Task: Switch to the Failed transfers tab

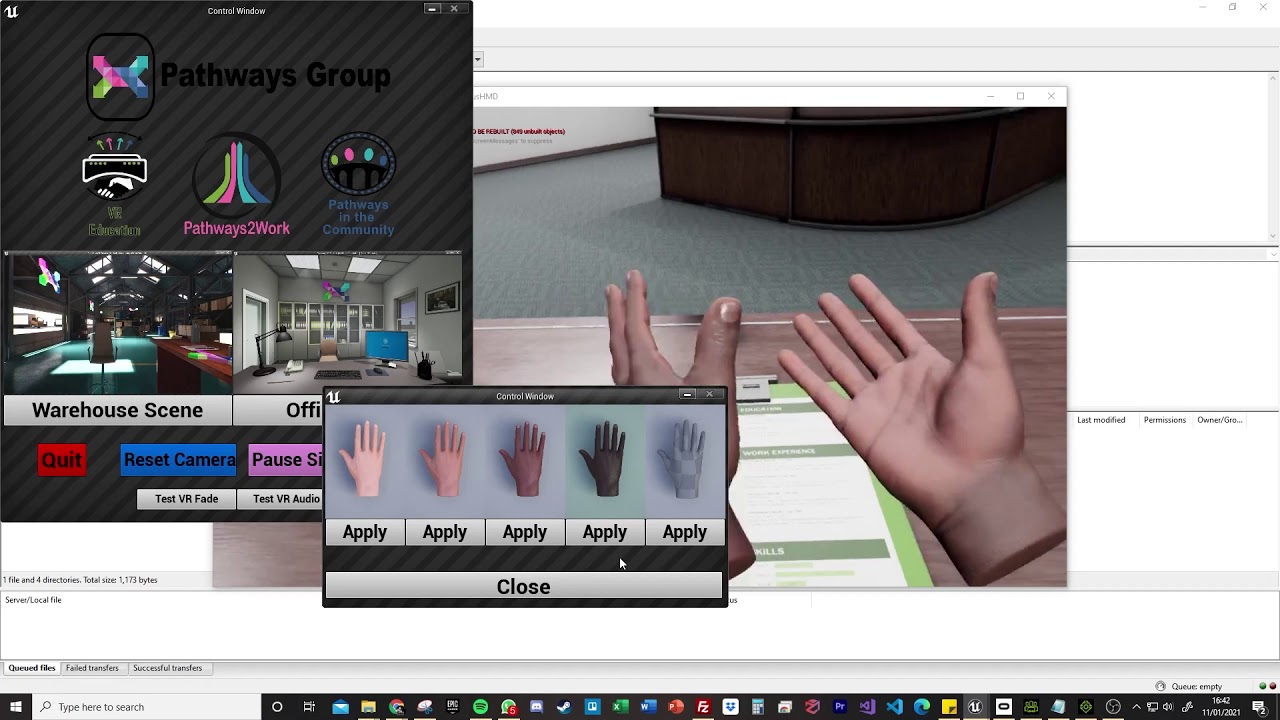Action: (x=92, y=668)
